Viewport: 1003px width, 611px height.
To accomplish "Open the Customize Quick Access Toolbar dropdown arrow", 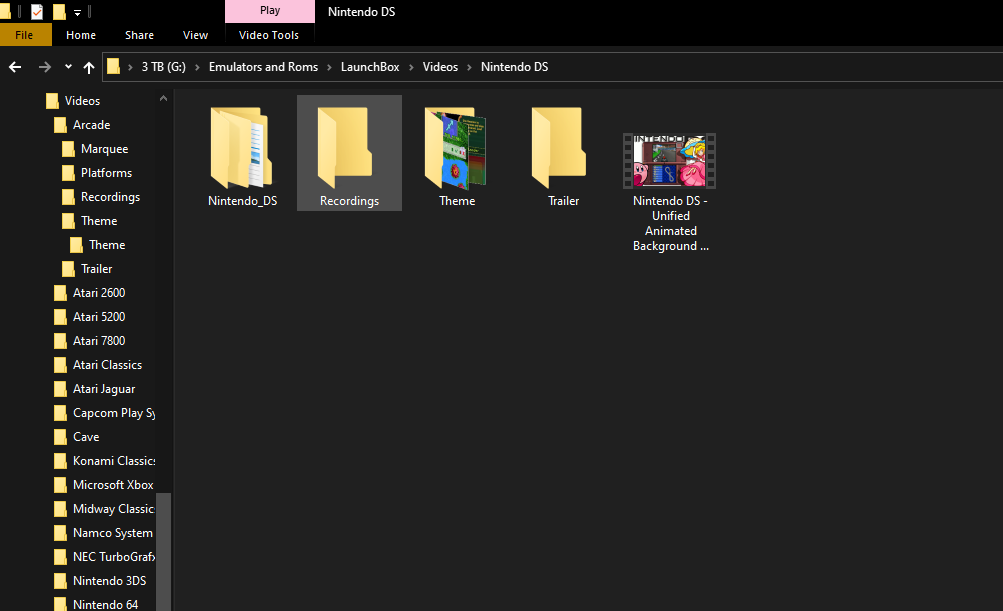I will 77,12.
